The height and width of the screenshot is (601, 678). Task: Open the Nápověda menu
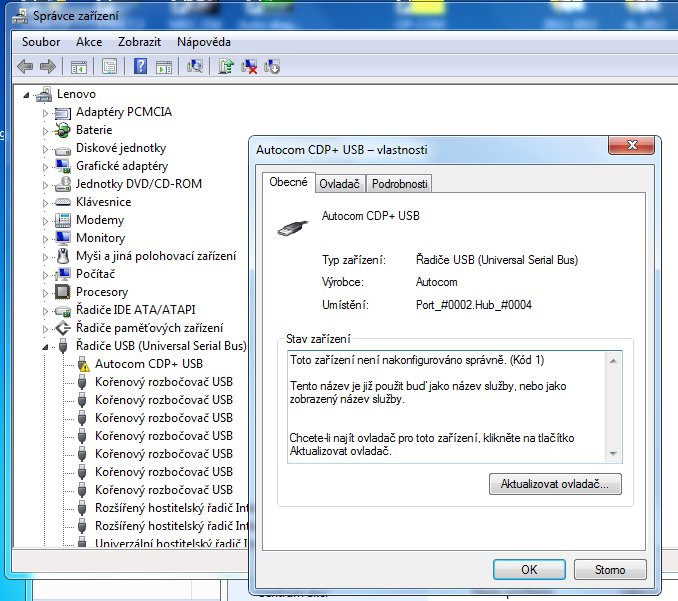204,42
